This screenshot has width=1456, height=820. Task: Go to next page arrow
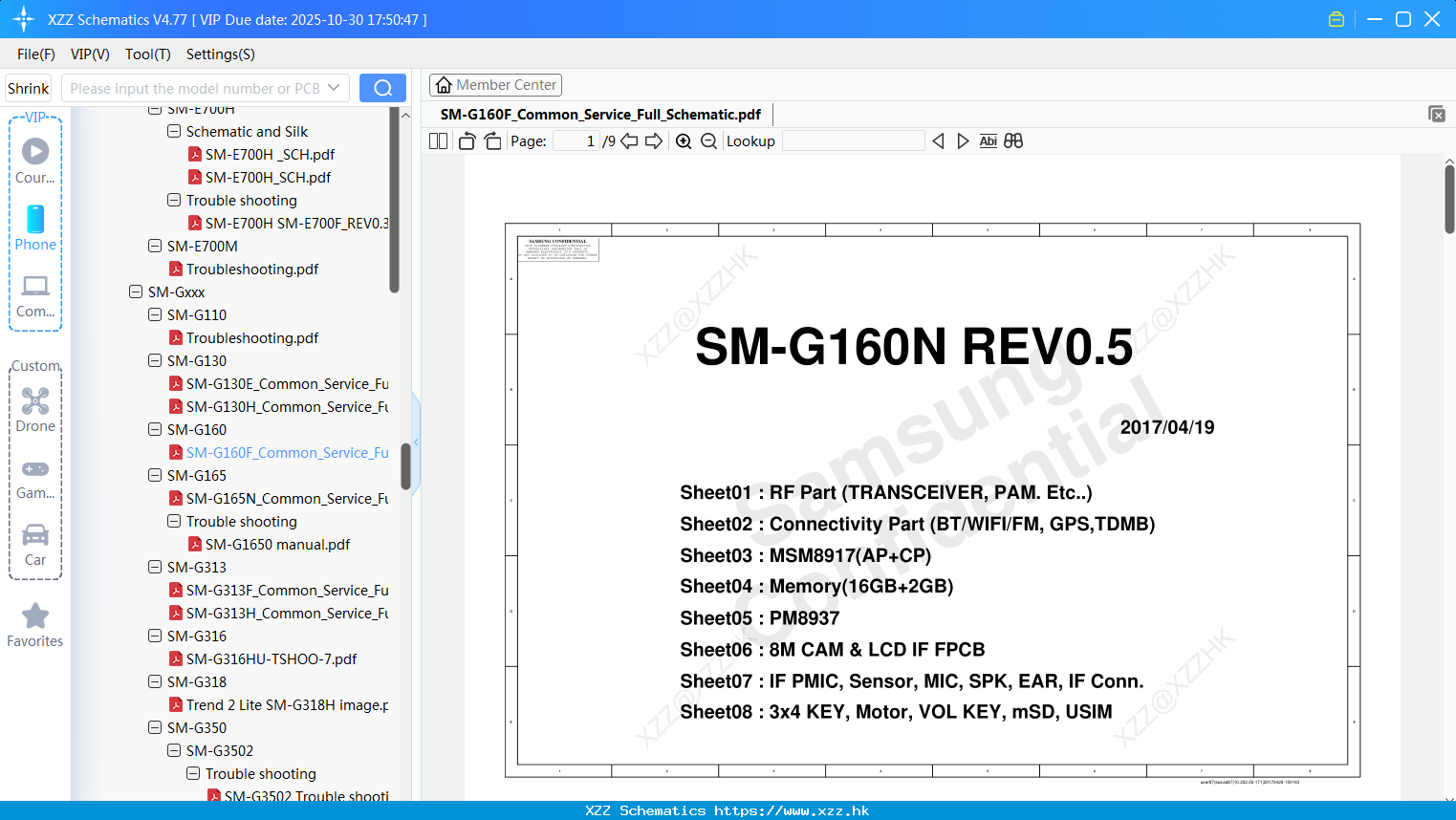(x=654, y=141)
